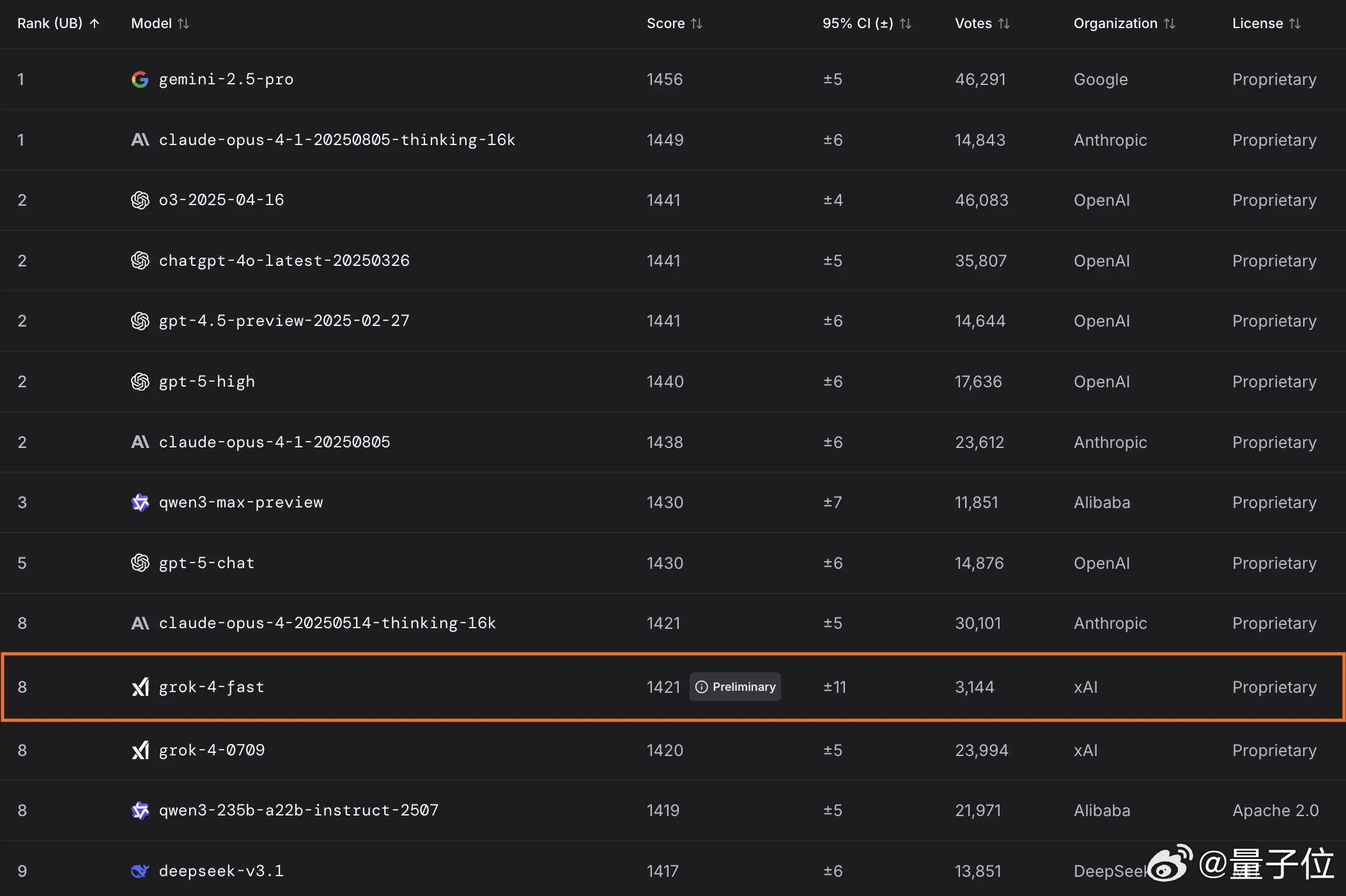Click xAI logo beside grok-4-fast
The height and width of the screenshot is (896, 1346).
tap(140, 687)
